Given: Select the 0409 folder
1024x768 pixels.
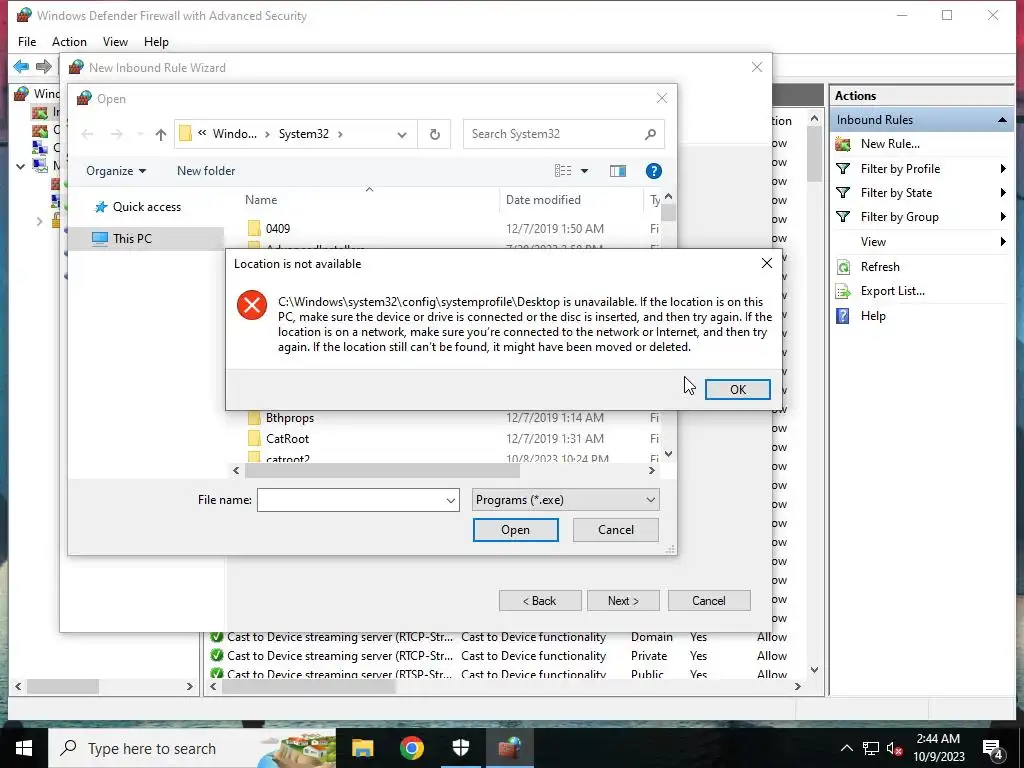Looking at the screenshot, I should click(278, 229).
